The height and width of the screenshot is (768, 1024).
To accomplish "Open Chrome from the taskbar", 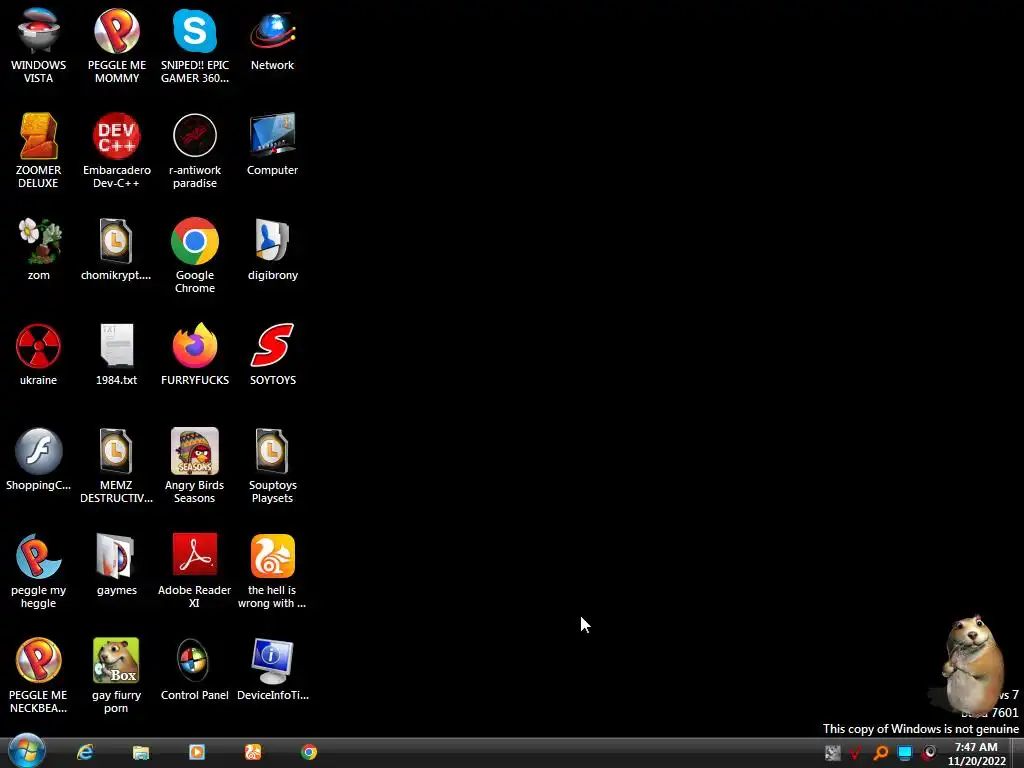I will (309, 752).
